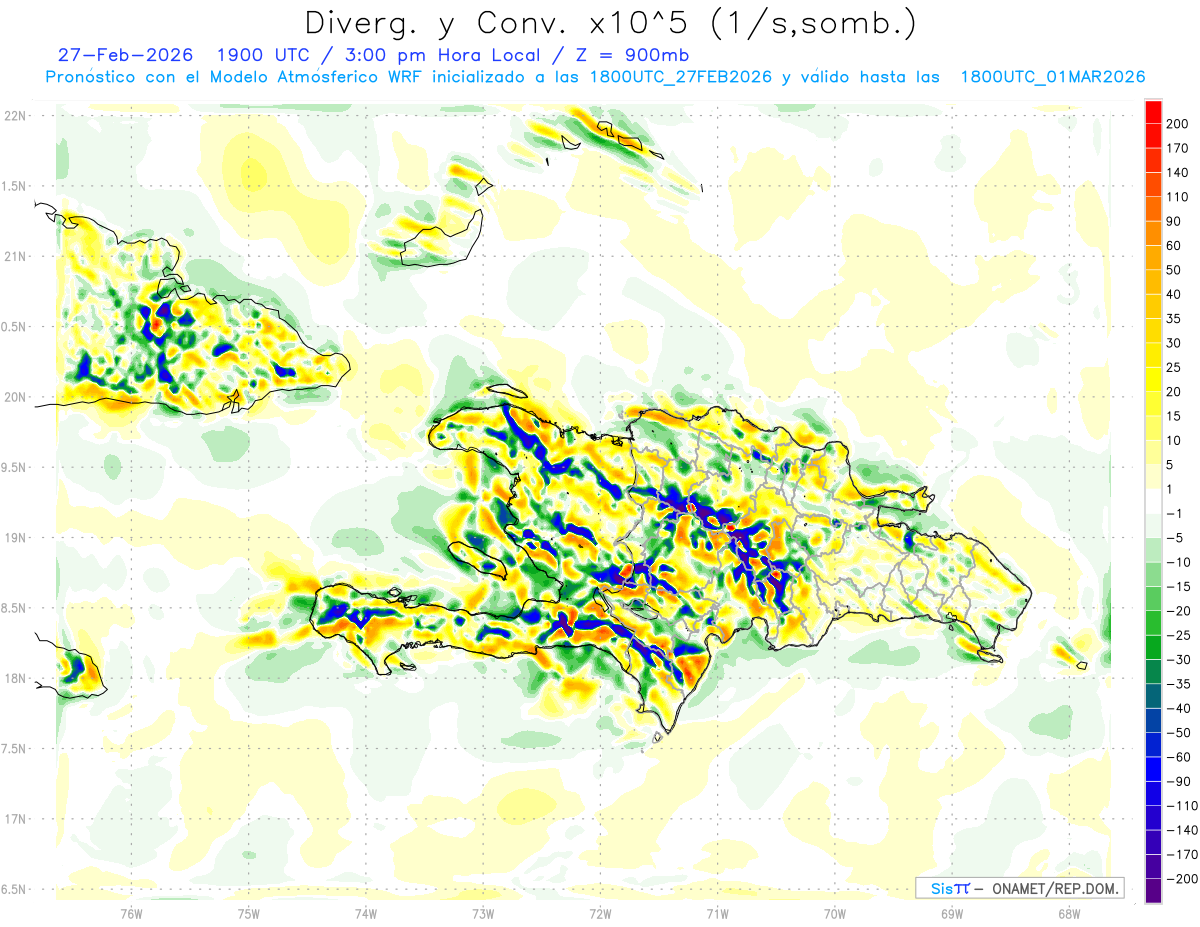
Task: Click the '-5' color bar value
Action: (1174, 538)
